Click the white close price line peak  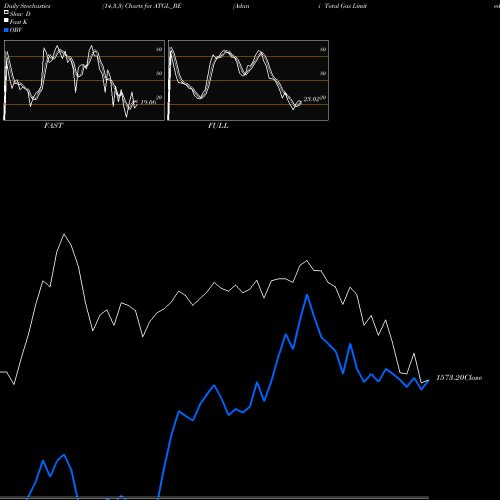click(x=64, y=234)
